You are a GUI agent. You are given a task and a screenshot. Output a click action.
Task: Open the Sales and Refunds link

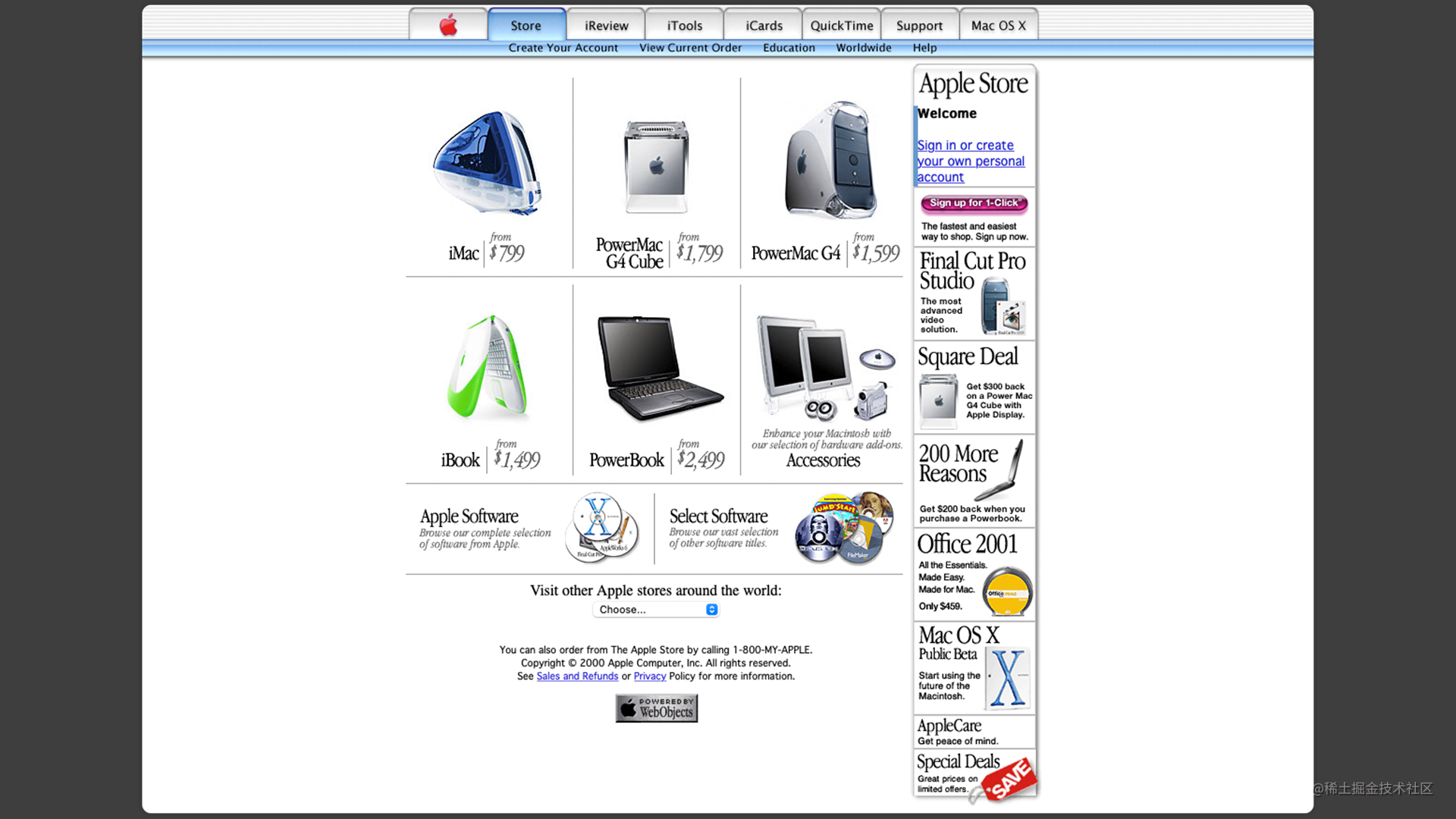click(x=577, y=676)
